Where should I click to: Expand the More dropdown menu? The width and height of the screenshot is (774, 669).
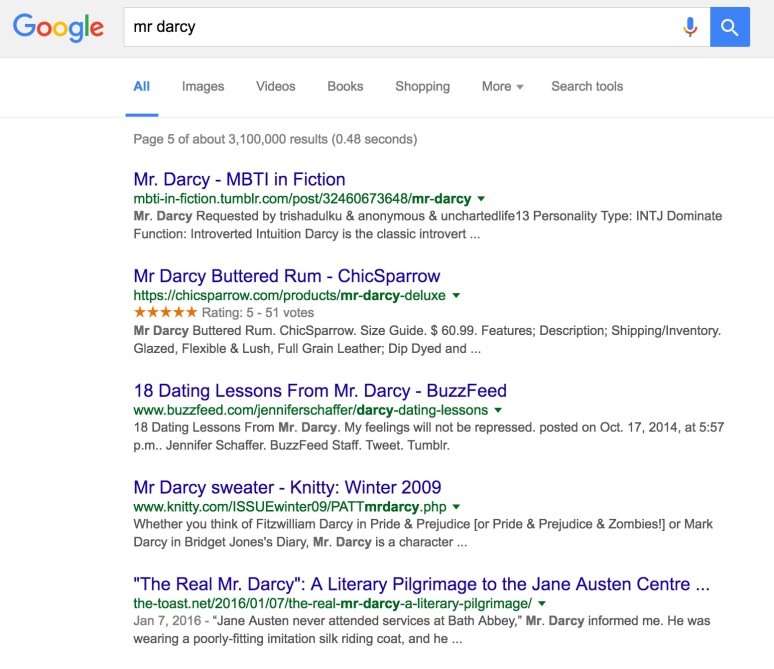[x=503, y=86]
